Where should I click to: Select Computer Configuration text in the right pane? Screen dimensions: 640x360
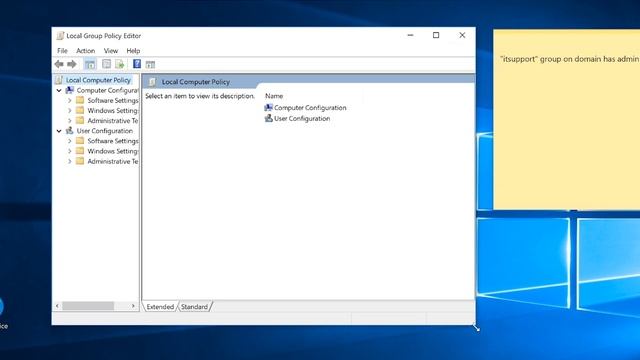click(x=310, y=108)
